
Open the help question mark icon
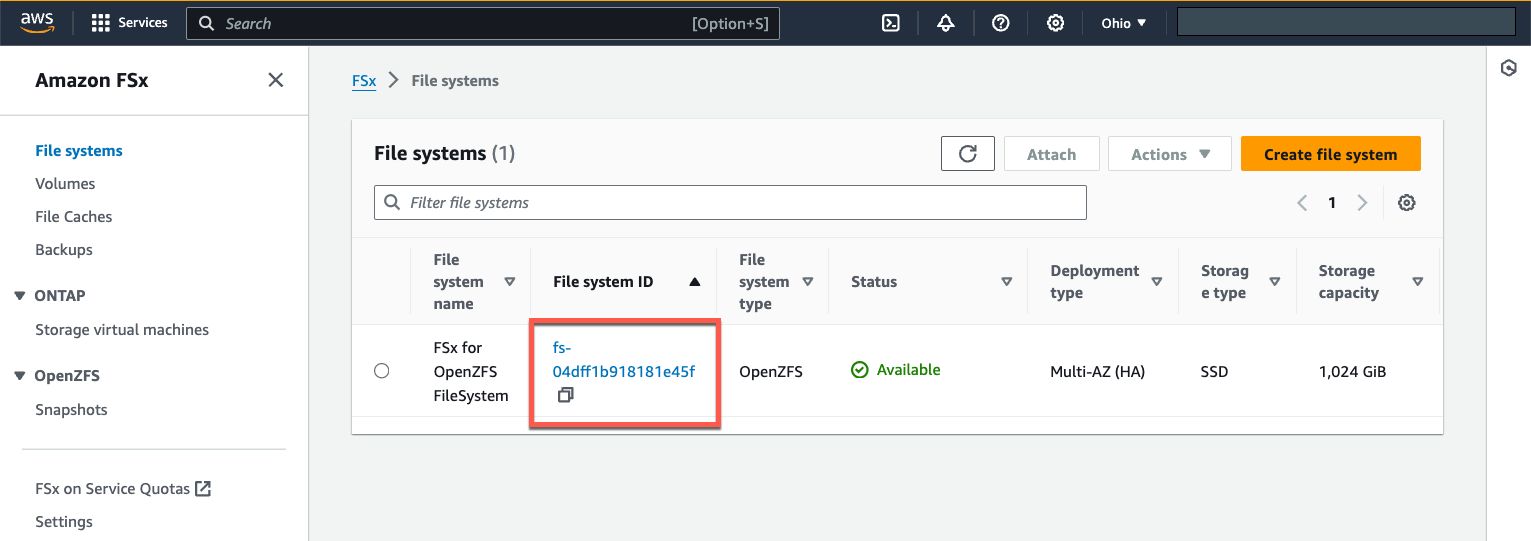coord(1000,23)
